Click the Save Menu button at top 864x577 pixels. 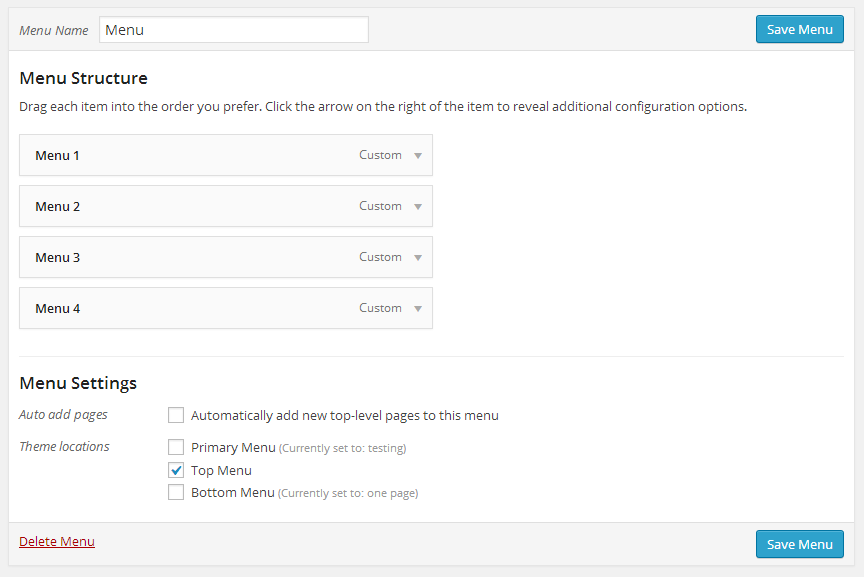pos(799,29)
